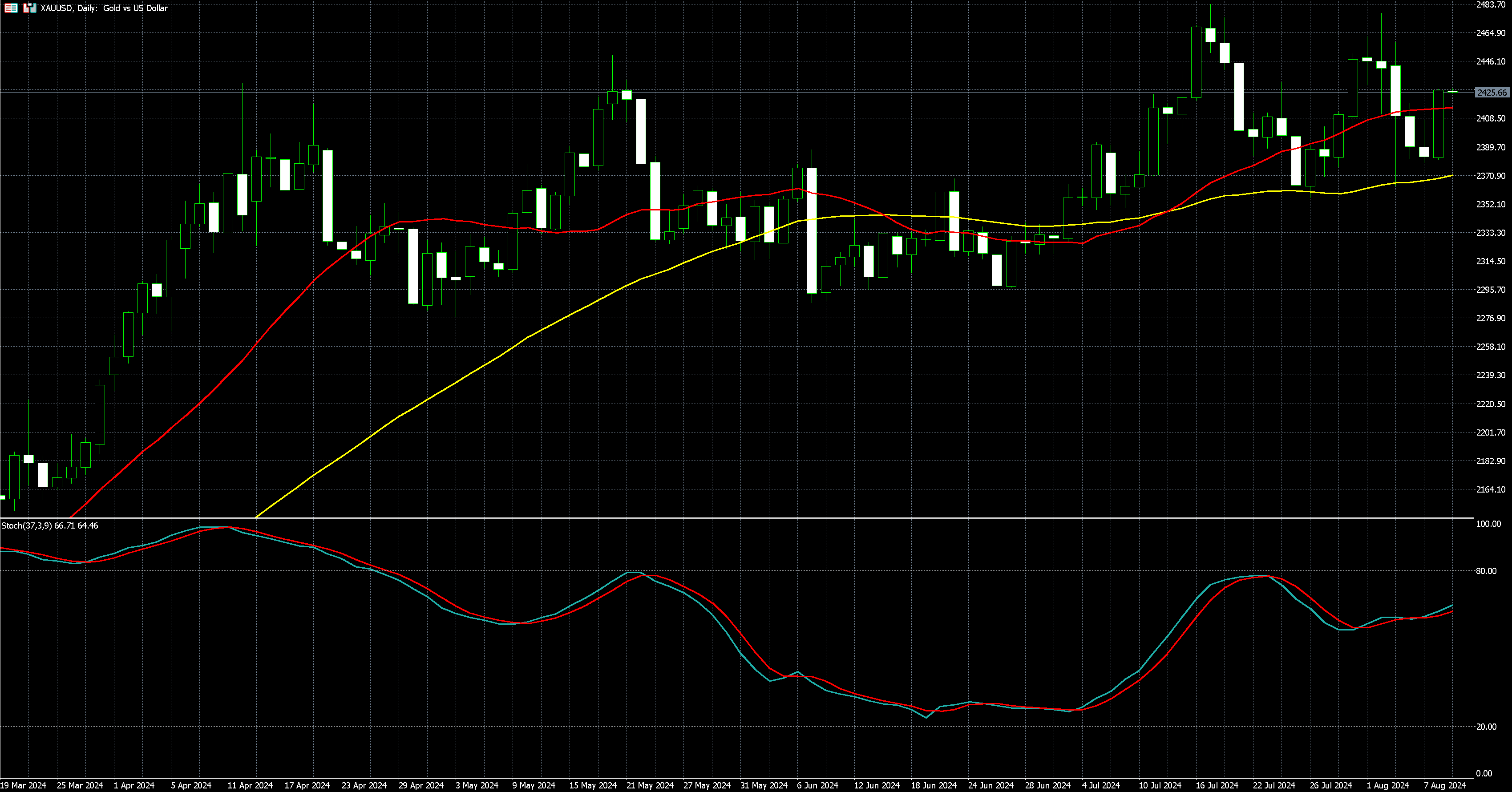The height and width of the screenshot is (792, 1512).
Task: Click the 16 Jul 2024 date label
Action: [1217, 785]
